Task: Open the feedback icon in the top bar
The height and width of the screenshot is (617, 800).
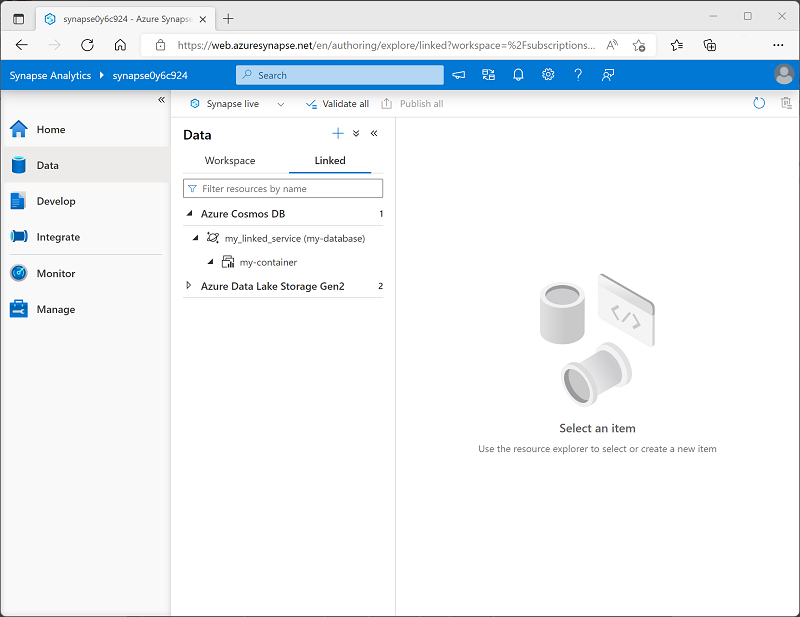Action: (x=457, y=74)
